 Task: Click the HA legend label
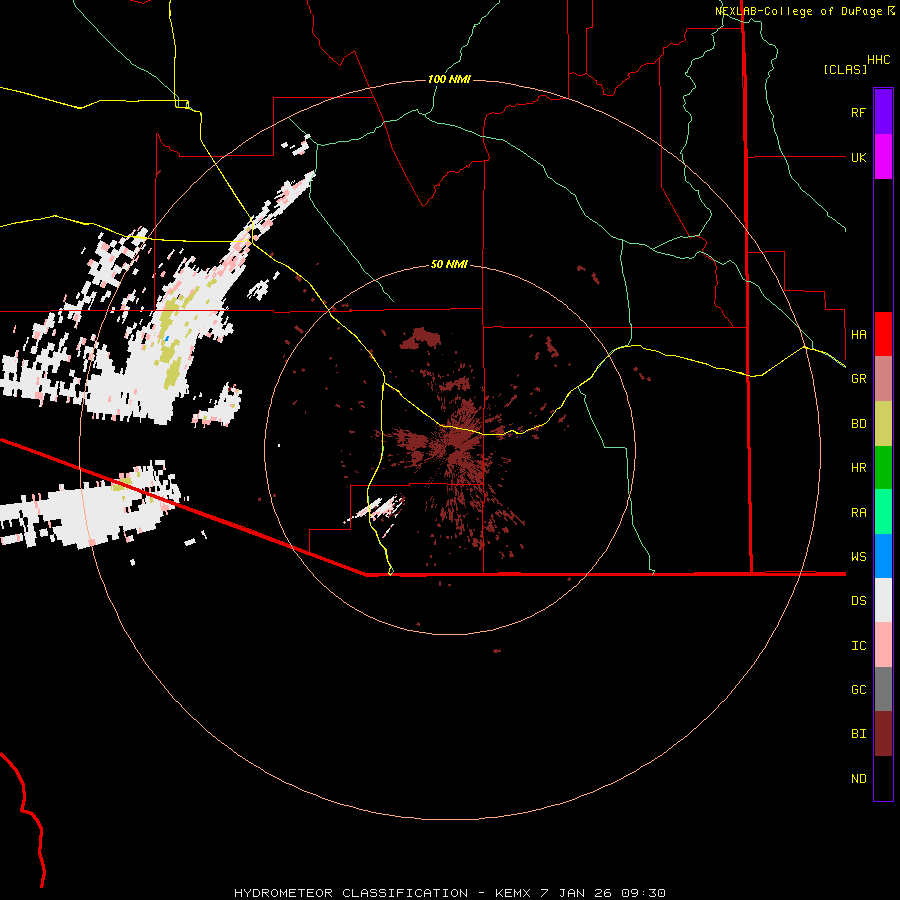tap(858, 334)
